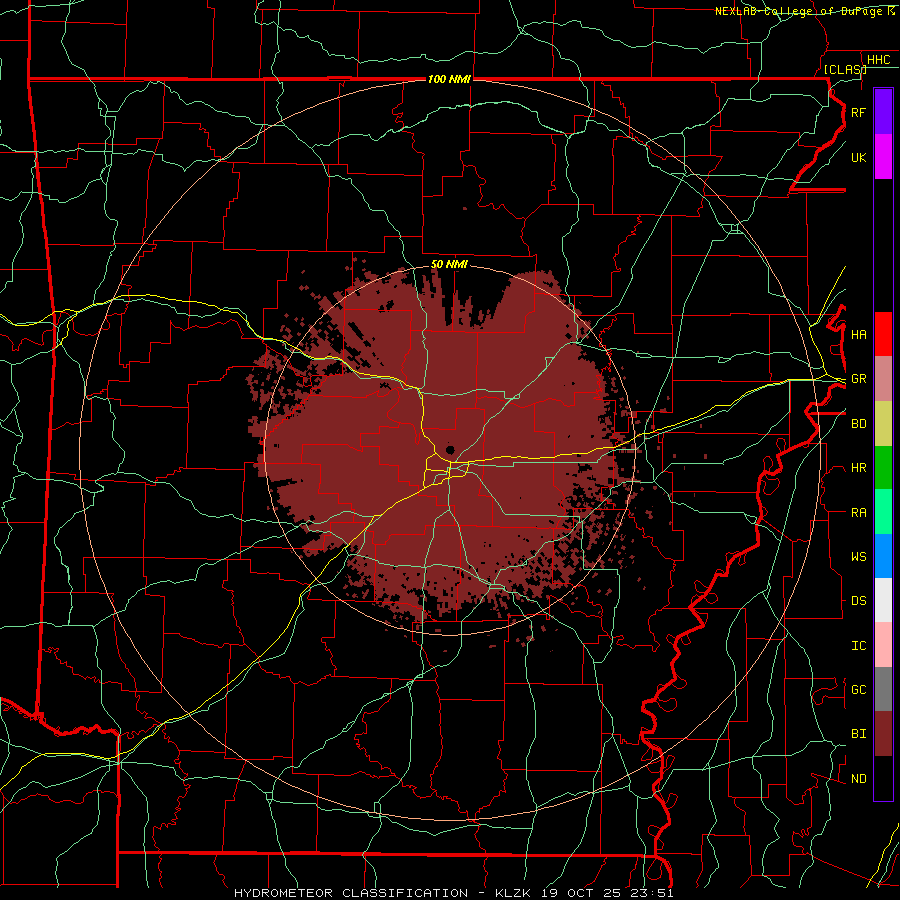Image resolution: width=900 pixels, height=900 pixels.
Task: Click the RA bright green legend swatch
Action: tap(883, 512)
